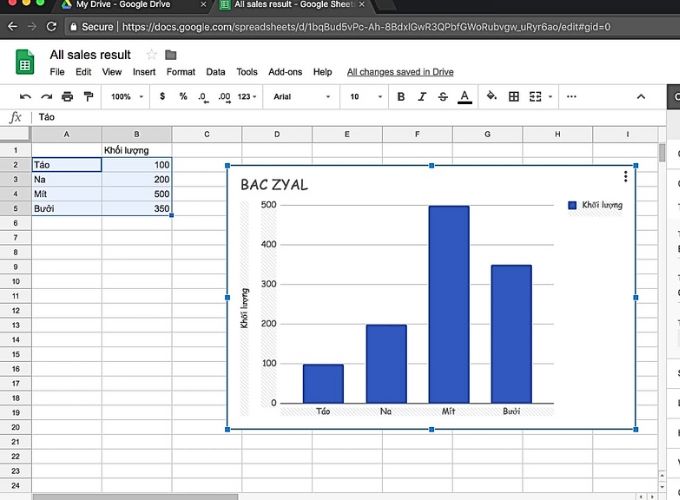Open the Google Sheets home icon
This screenshot has height=500, width=680.
[x=25, y=62]
